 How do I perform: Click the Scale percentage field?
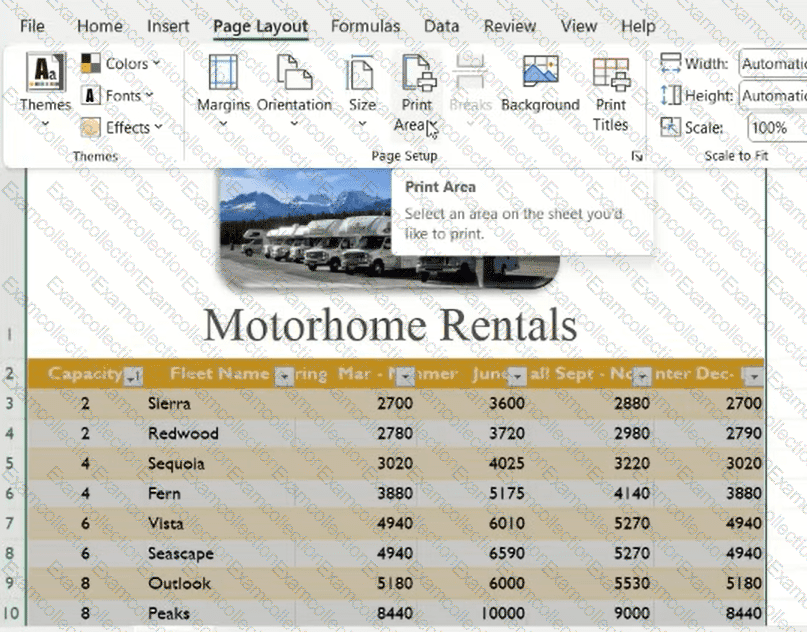pos(772,128)
